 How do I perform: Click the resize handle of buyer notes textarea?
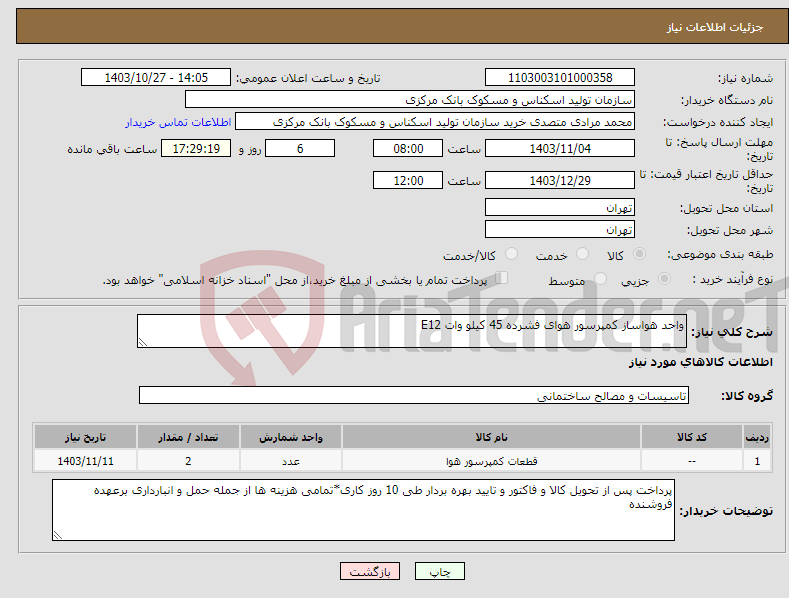pos(57,536)
